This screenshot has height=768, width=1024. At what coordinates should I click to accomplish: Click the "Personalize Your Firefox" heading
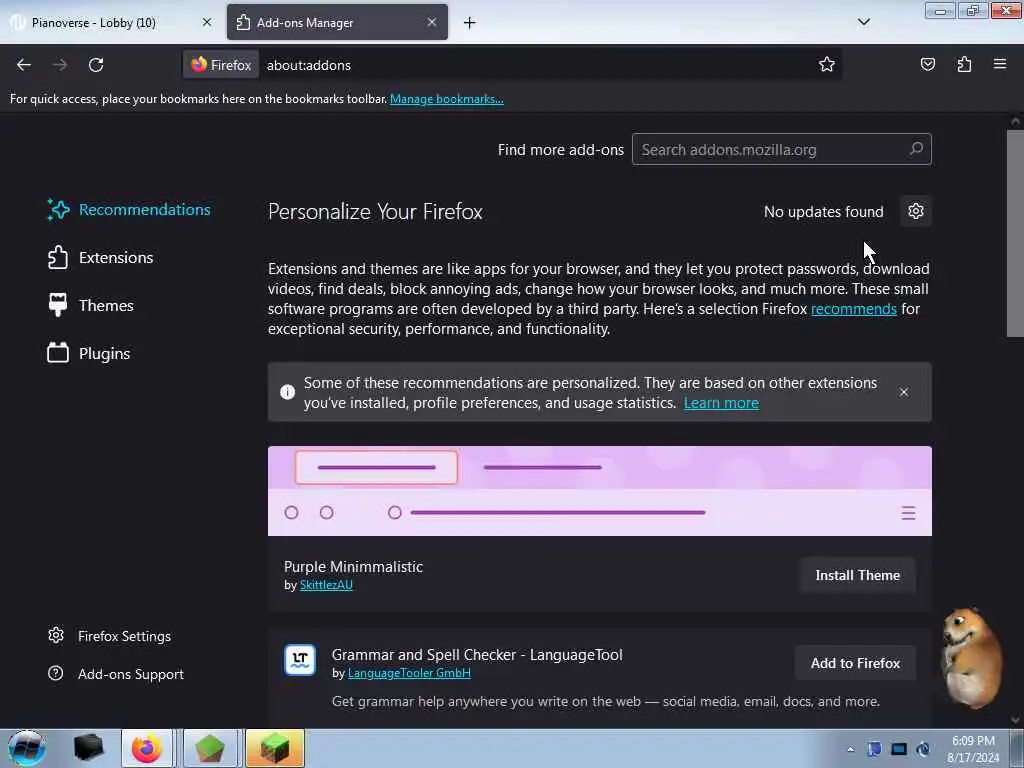coord(375,212)
